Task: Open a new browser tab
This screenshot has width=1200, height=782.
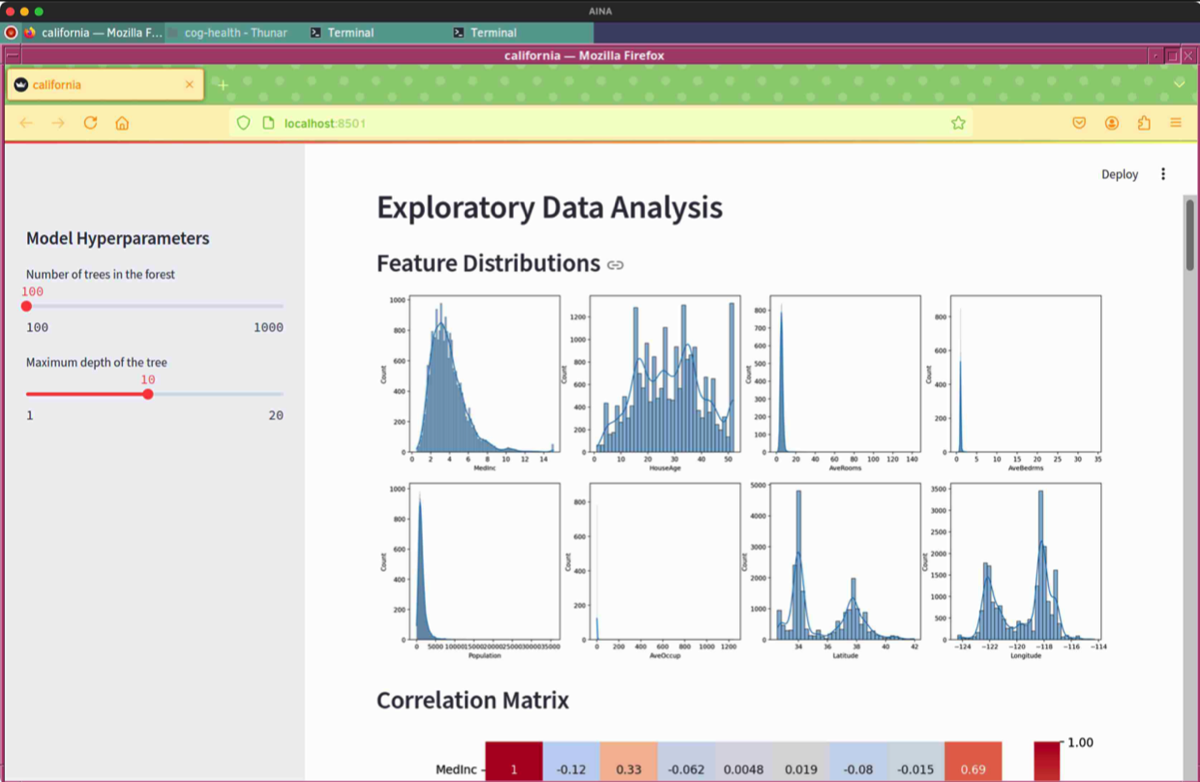Action: pyautogui.click(x=223, y=85)
